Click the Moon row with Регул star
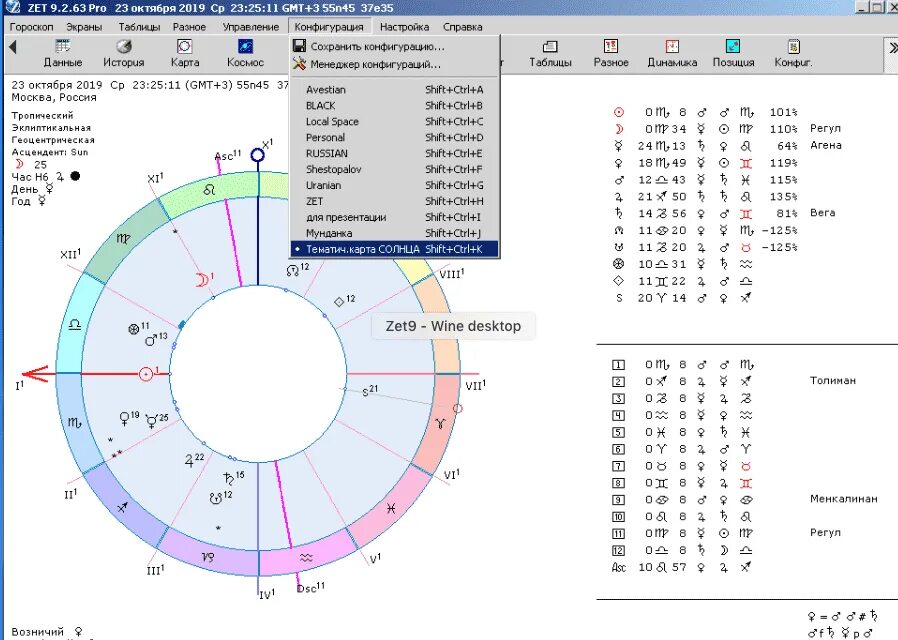898x640 pixels. [x=727, y=129]
